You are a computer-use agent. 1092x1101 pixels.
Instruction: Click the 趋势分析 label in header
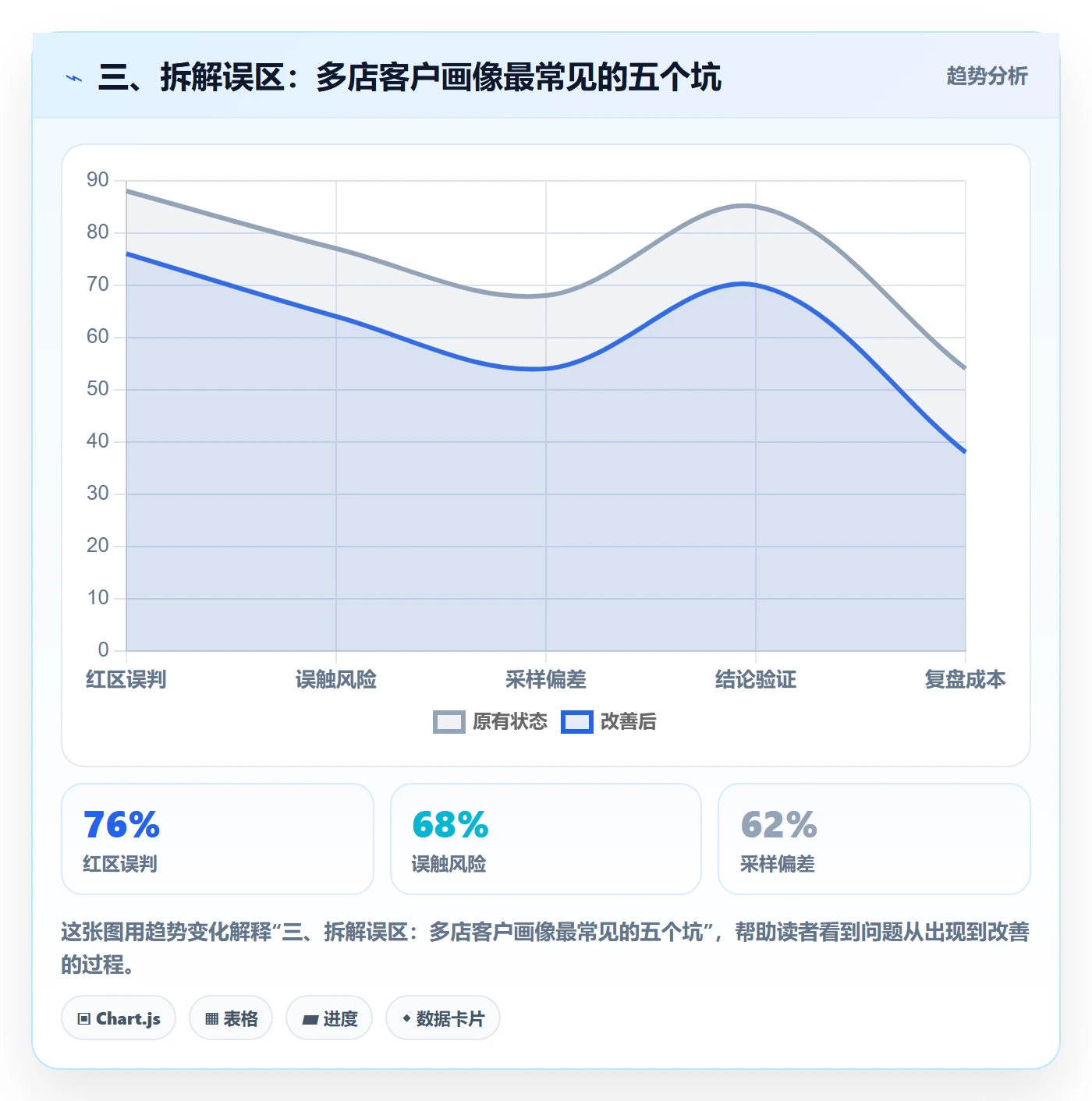point(987,76)
